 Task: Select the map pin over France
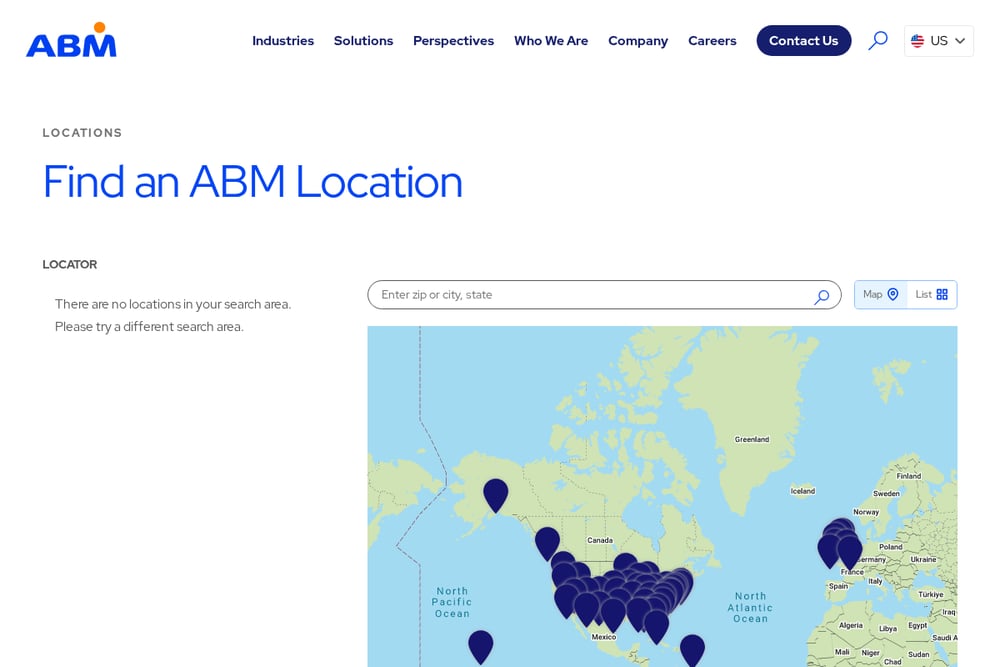tap(849, 552)
